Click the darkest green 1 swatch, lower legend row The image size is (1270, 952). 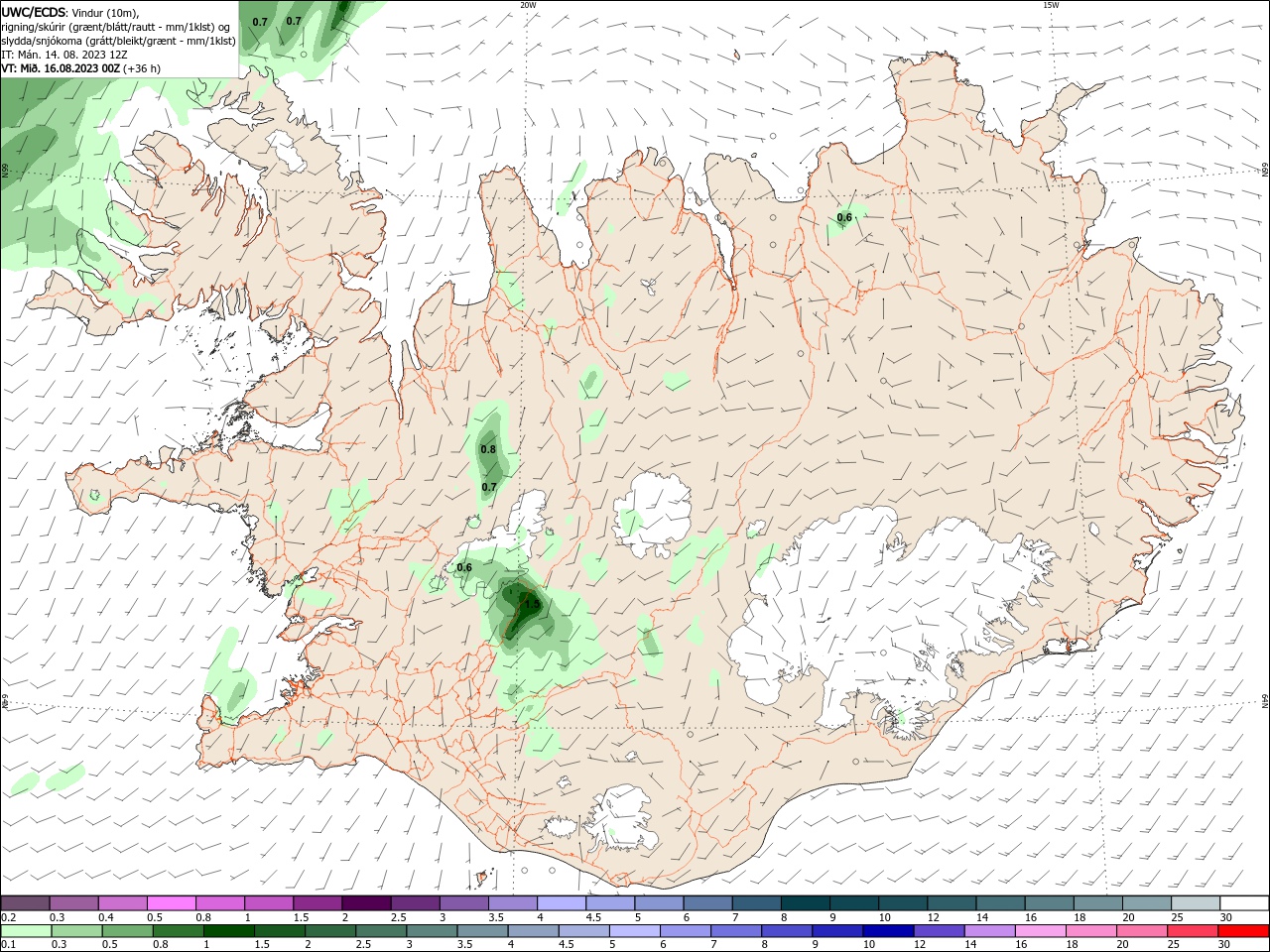click(229, 931)
